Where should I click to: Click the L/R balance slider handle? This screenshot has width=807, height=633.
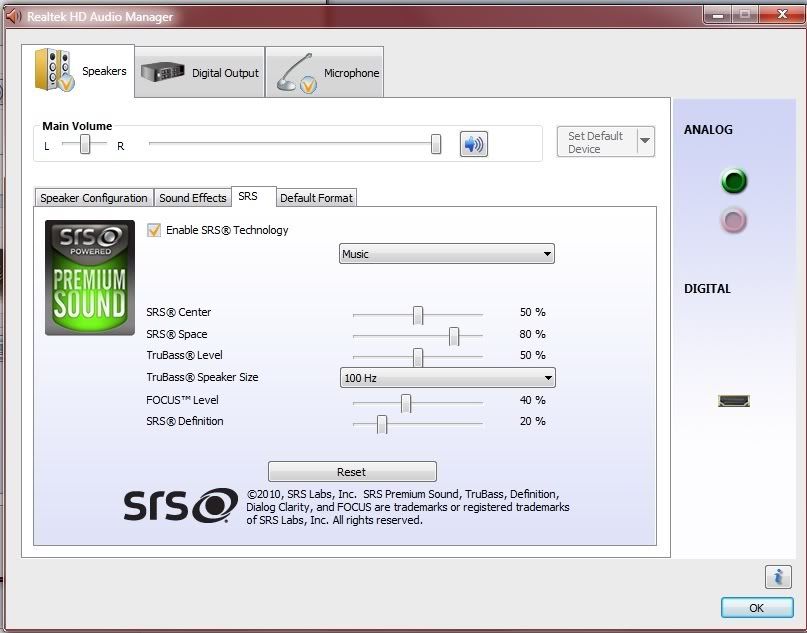click(85, 144)
